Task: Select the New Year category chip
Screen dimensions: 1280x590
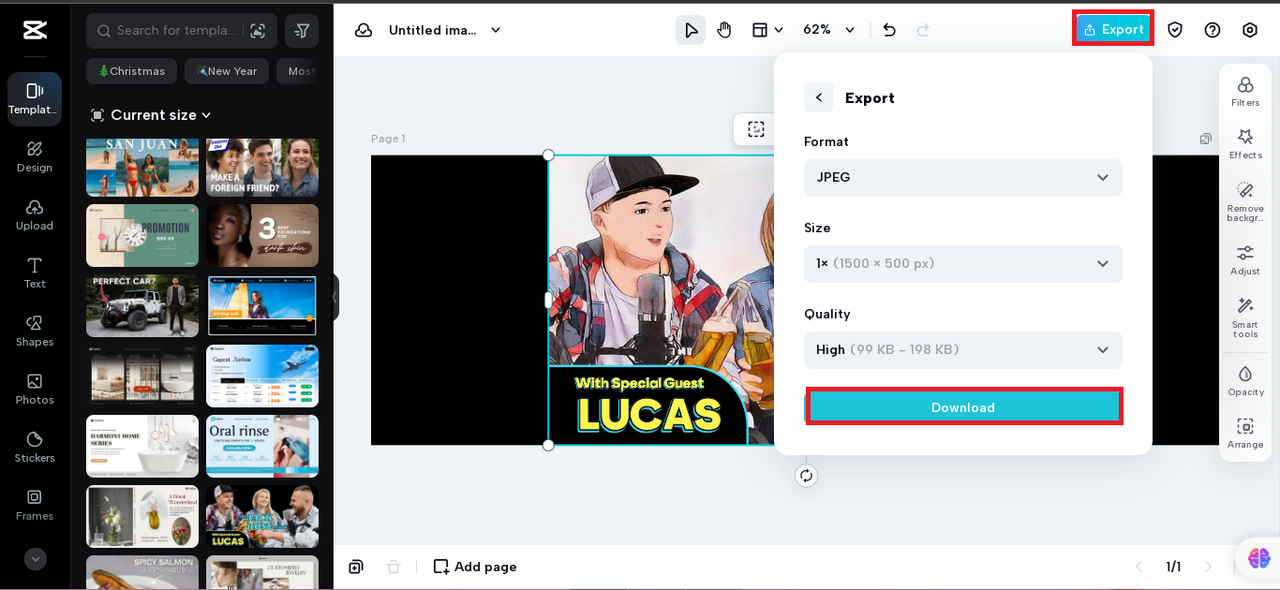Action: tap(227, 71)
